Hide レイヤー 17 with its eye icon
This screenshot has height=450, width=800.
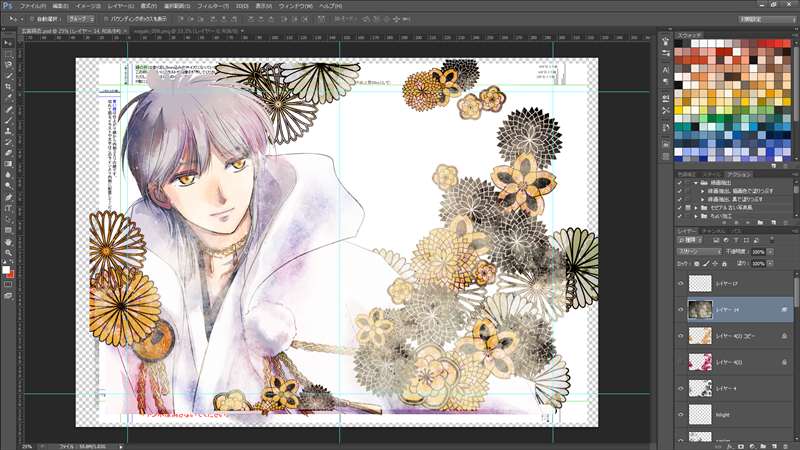coord(680,285)
